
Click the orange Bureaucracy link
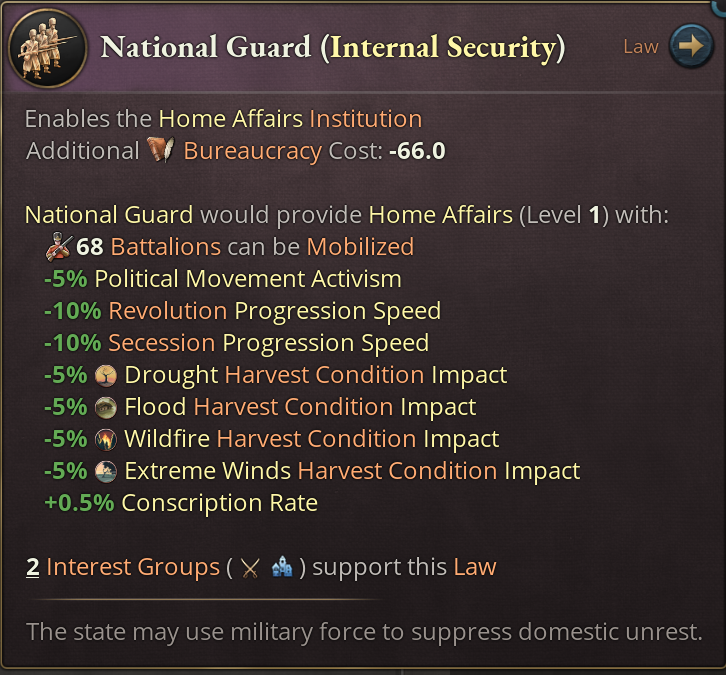pos(252,151)
